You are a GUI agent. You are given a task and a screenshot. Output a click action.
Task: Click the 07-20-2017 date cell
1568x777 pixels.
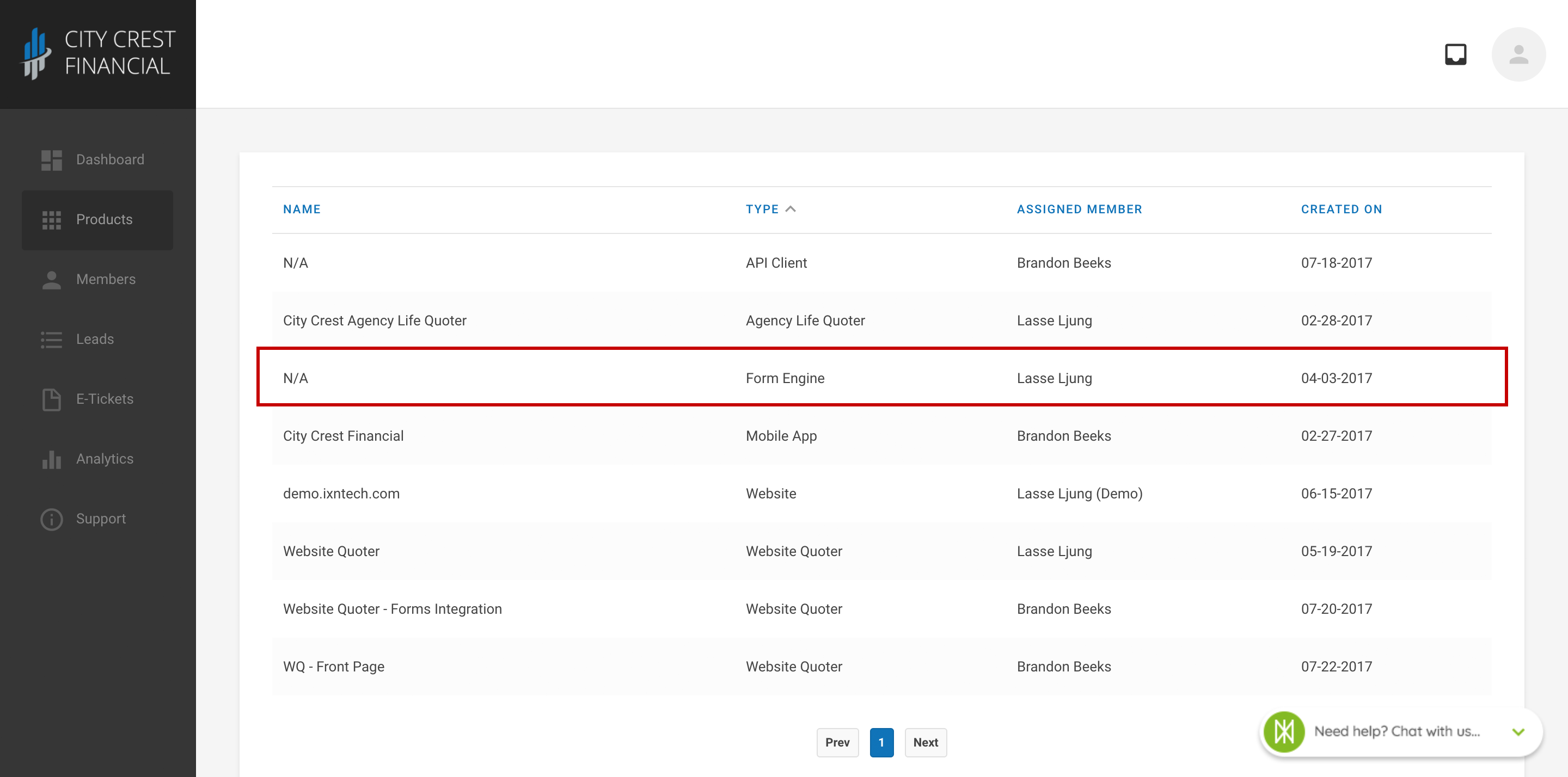click(1336, 609)
